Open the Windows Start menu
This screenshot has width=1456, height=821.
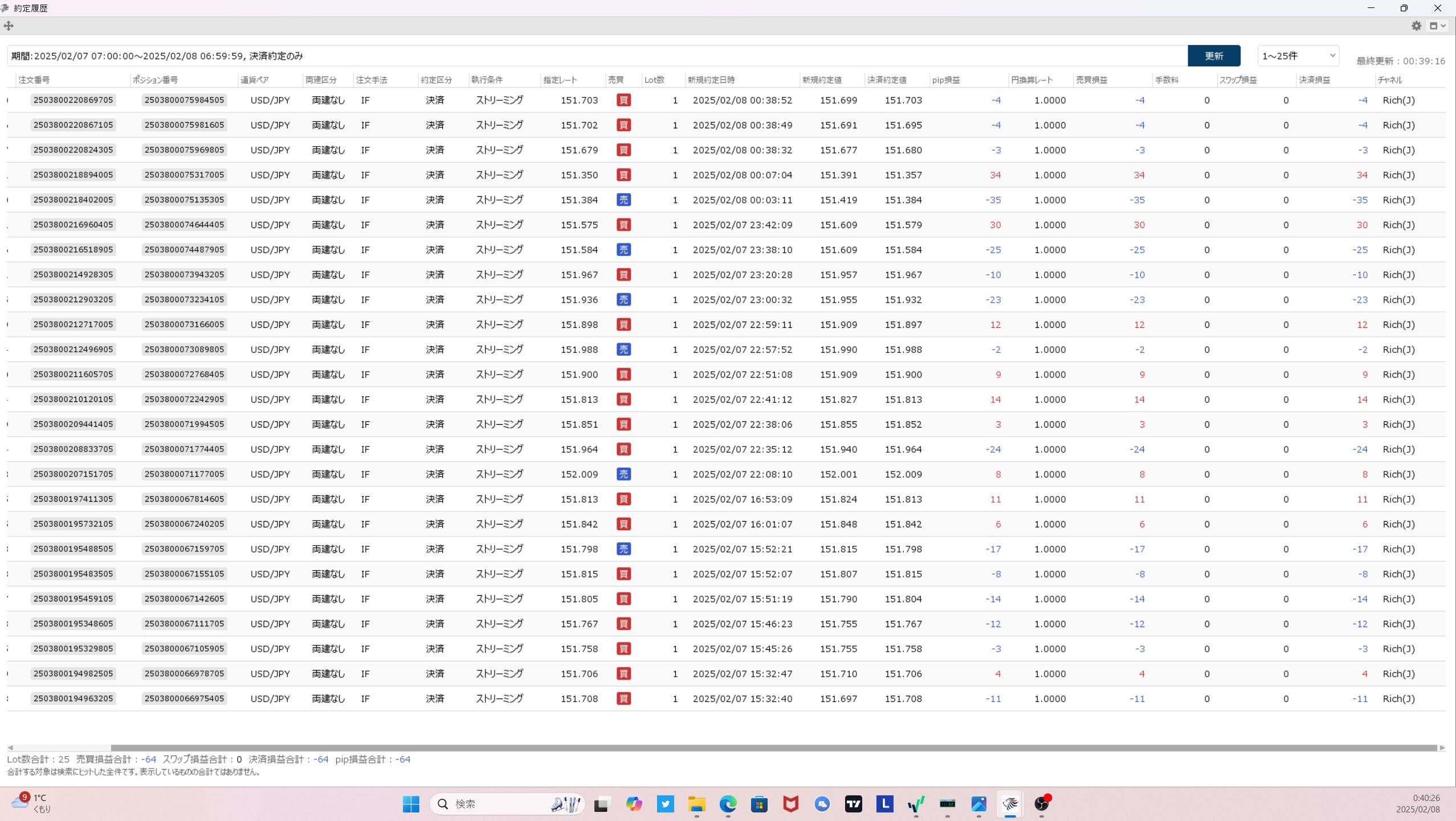[411, 804]
